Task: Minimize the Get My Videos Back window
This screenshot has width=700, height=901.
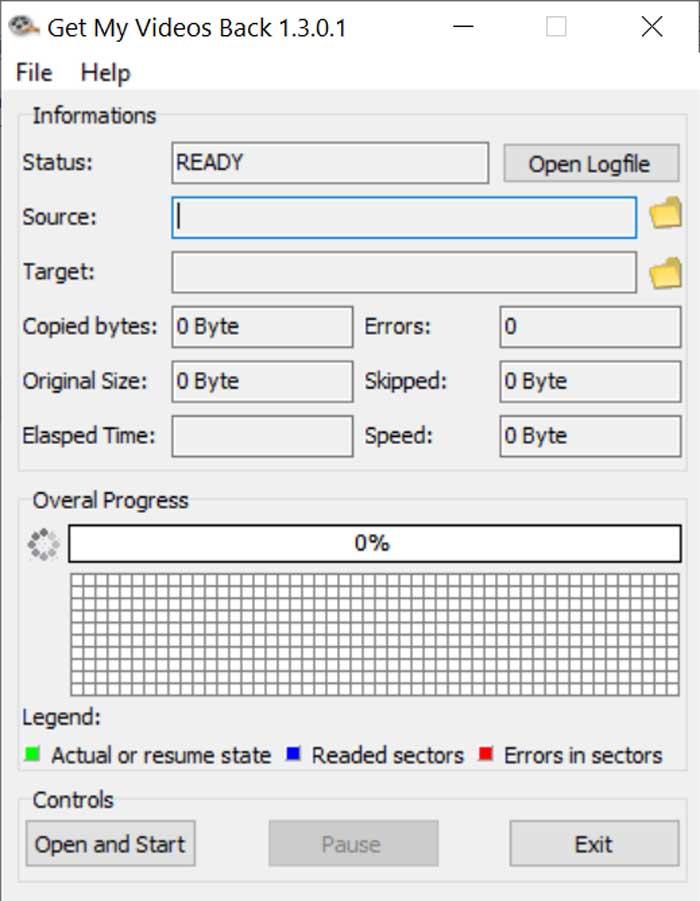Action: coord(463,26)
